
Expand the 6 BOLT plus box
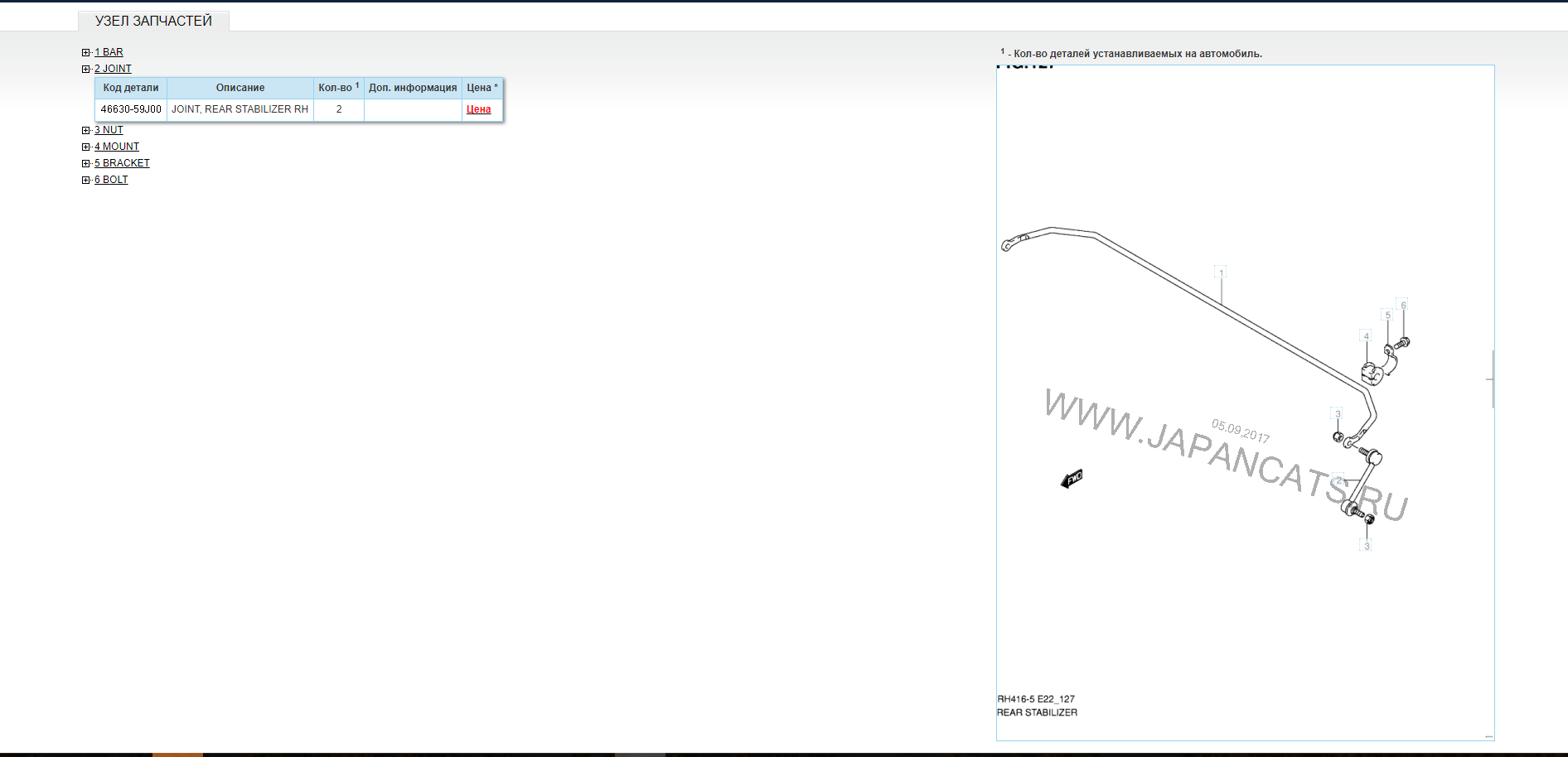[x=86, y=180]
